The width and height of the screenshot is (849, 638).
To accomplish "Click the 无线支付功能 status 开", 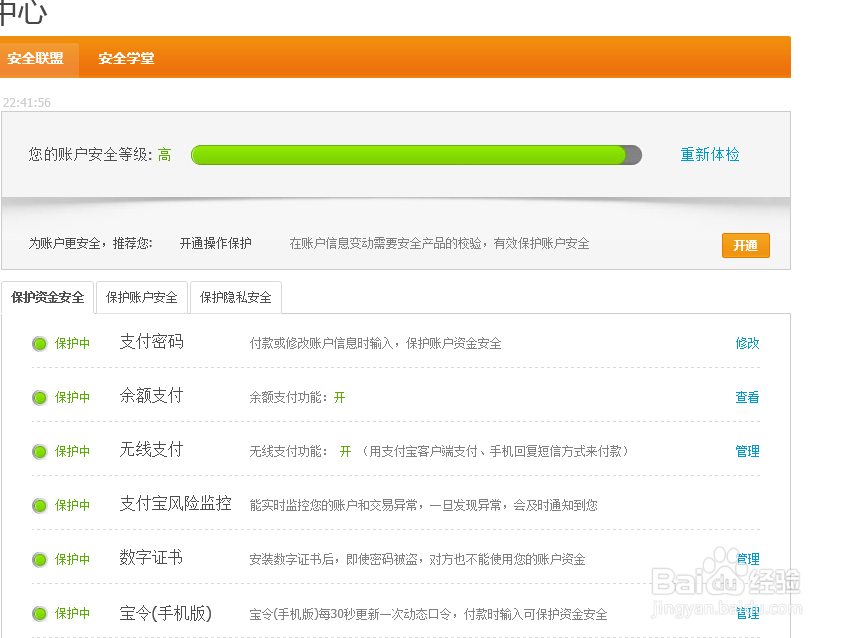I will 345,451.
